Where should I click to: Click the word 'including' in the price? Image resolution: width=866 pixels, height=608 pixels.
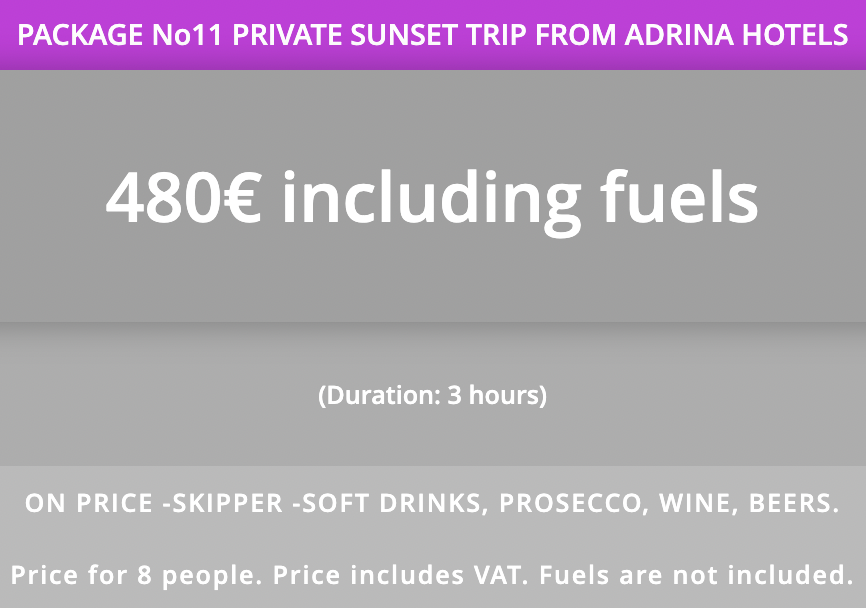[431, 202]
